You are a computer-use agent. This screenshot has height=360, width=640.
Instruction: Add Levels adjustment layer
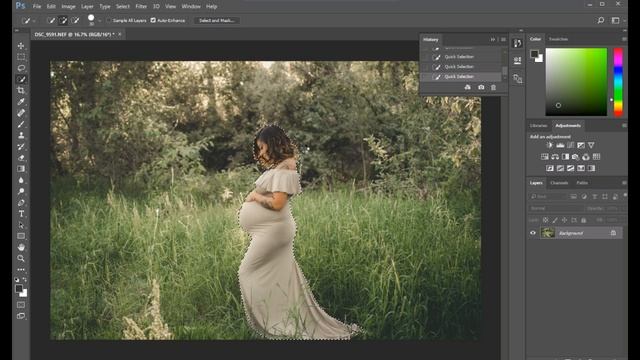point(560,145)
